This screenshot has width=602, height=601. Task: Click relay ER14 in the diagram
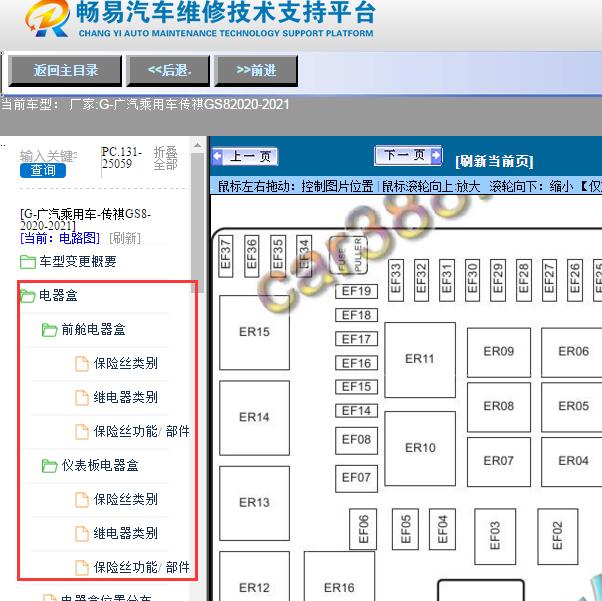pos(254,417)
